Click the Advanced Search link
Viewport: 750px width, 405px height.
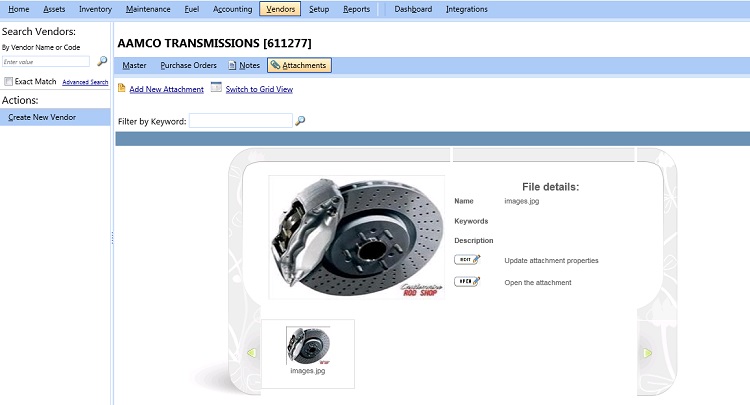(x=85, y=82)
